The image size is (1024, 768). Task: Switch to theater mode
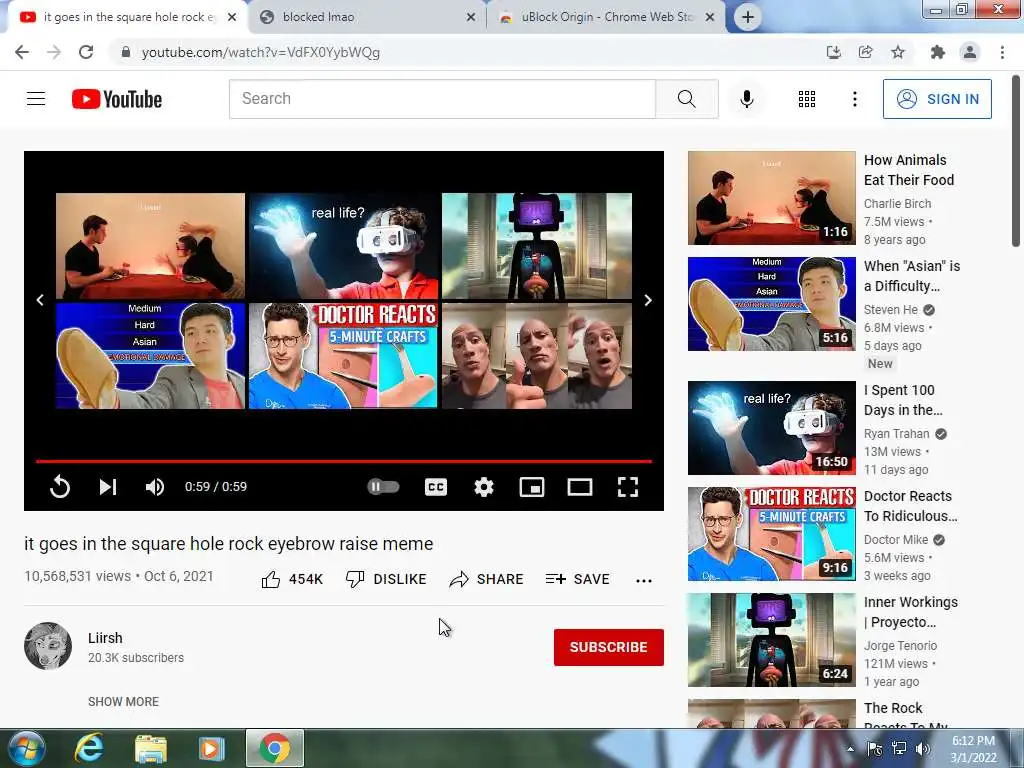(x=580, y=487)
